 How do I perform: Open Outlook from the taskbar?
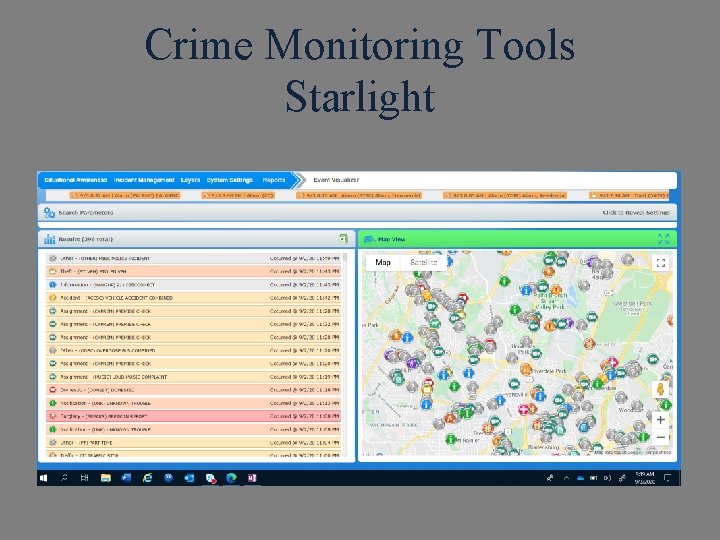[189, 478]
